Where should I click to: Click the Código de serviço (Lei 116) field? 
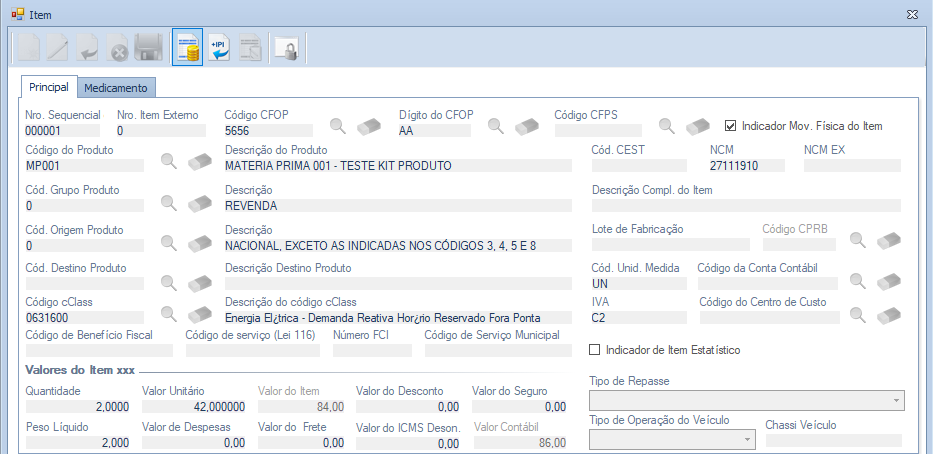click(x=253, y=350)
